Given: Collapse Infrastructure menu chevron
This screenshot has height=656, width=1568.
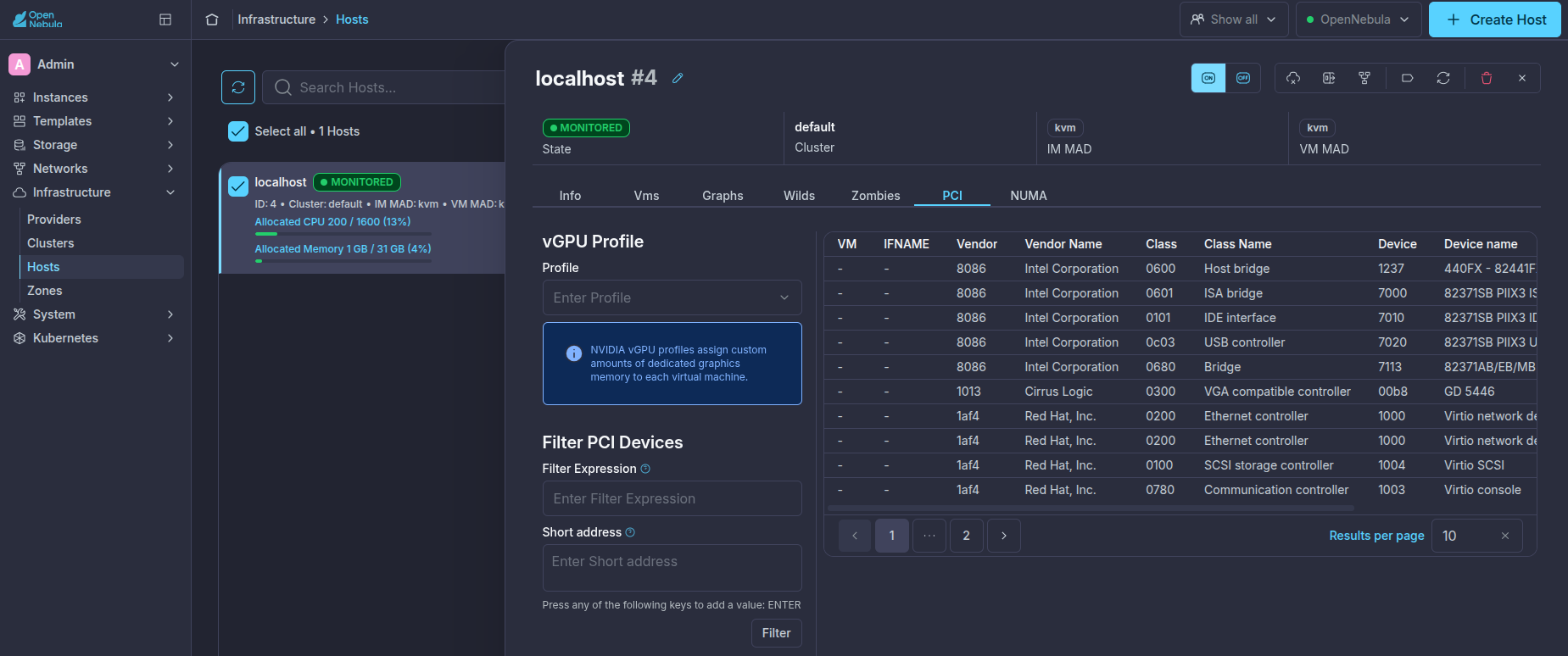Looking at the screenshot, I should tap(170, 192).
